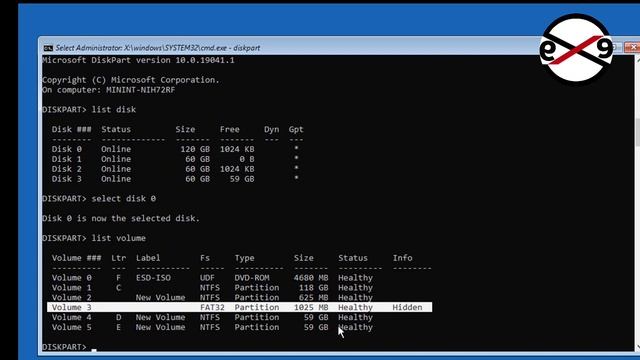Click 'Volume 4' in the volume list
This screenshot has height=360, width=640.
[x=71, y=318]
